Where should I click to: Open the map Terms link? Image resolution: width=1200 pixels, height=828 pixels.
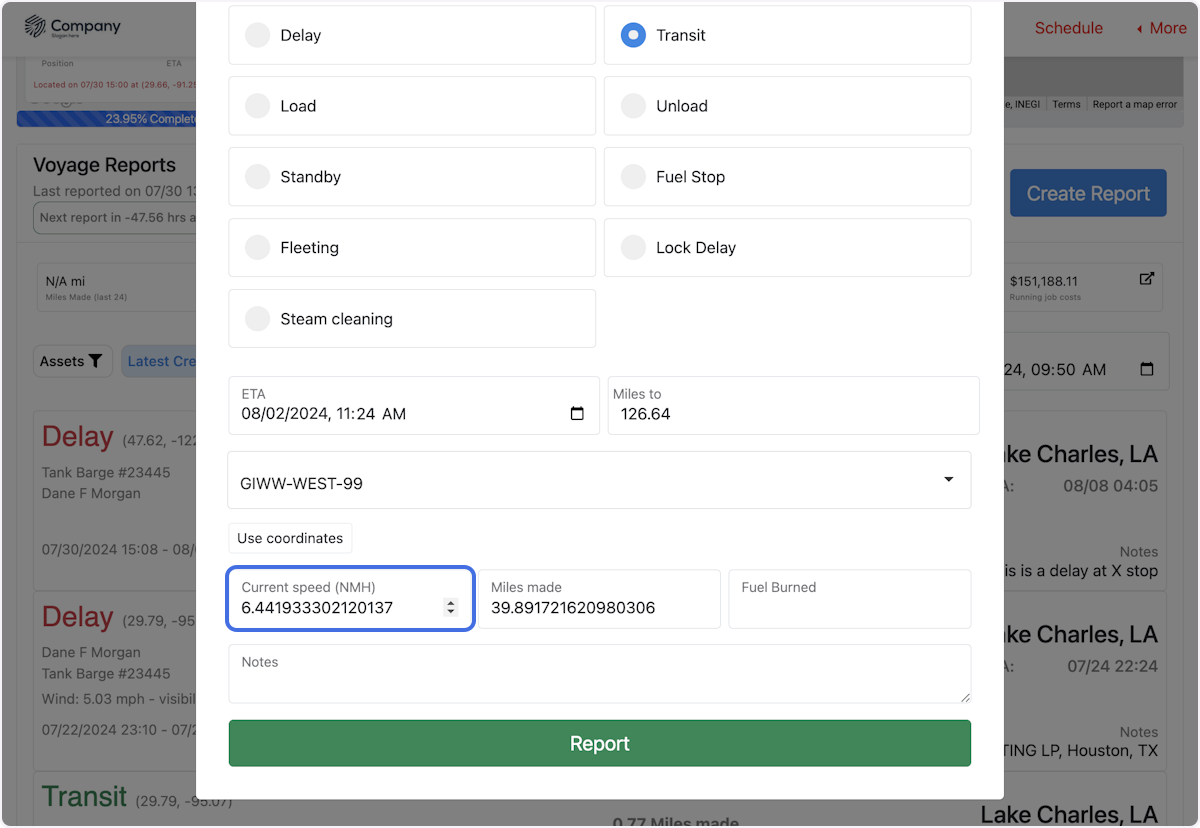[x=1066, y=103]
